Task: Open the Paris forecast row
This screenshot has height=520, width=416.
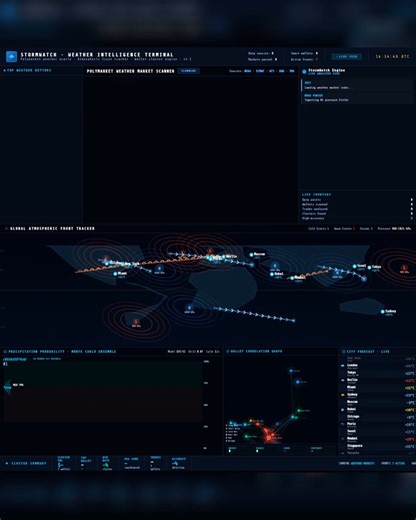Action: click(x=377, y=425)
